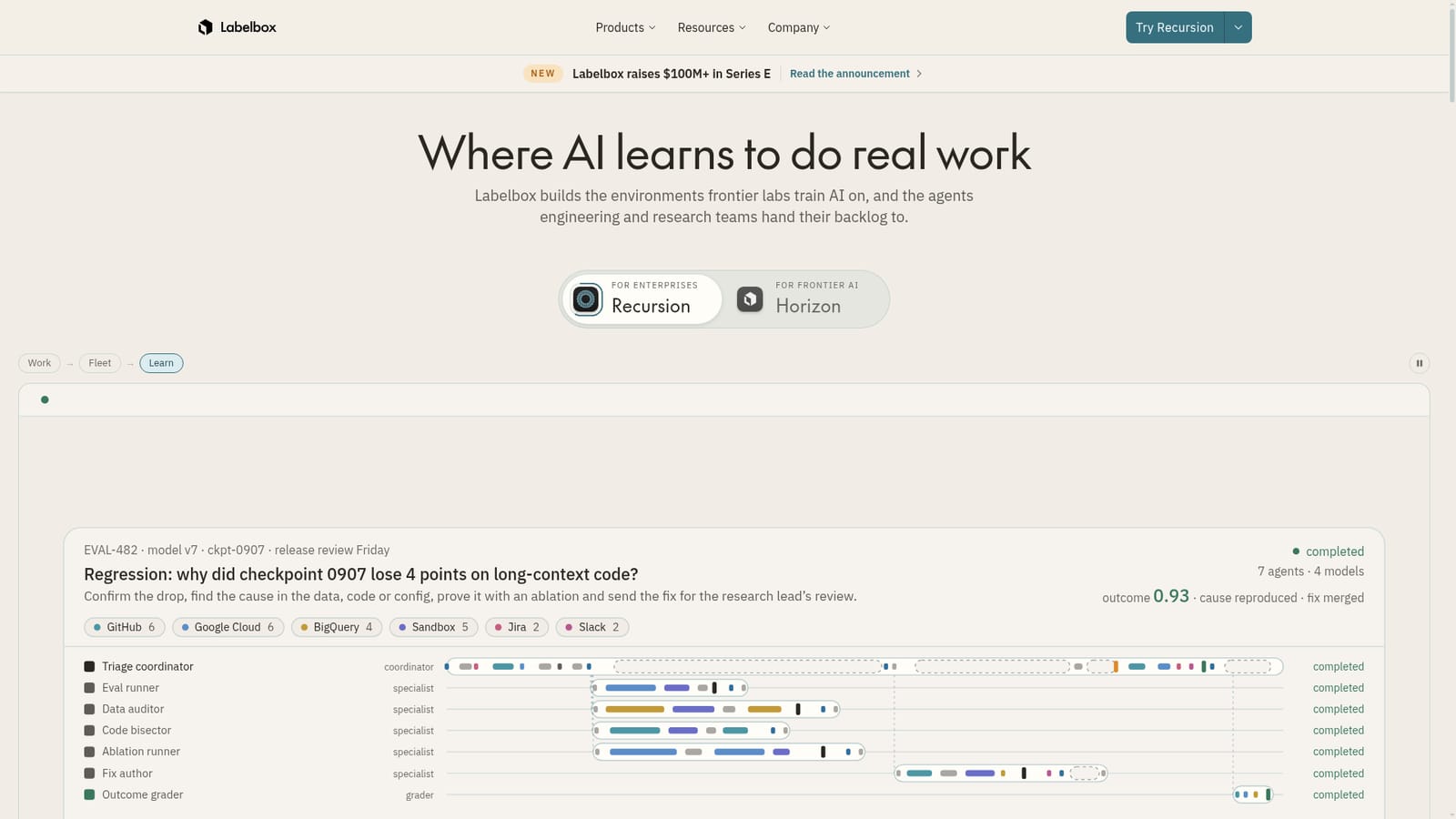Click the outcome 0.93 score
This screenshot has height=819, width=1456.
coord(1171,596)
